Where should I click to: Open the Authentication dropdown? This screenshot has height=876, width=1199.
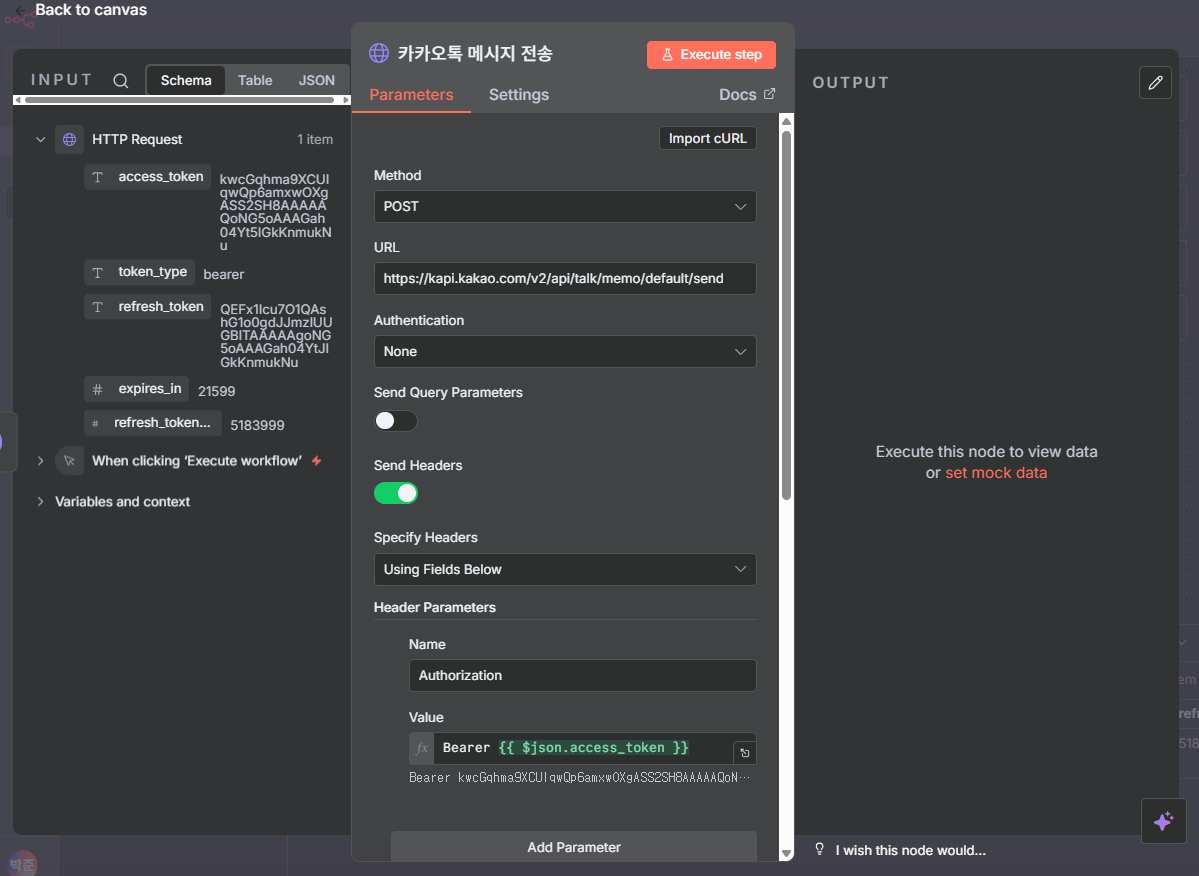point(564,352)
